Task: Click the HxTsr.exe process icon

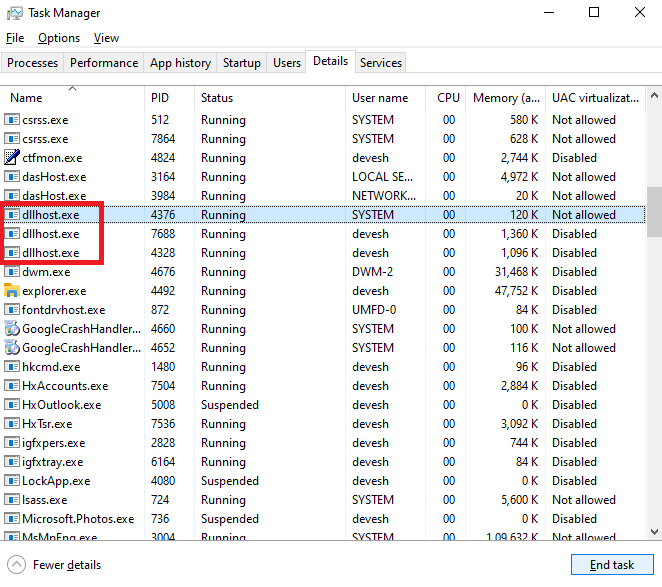Action: (12, 424)
